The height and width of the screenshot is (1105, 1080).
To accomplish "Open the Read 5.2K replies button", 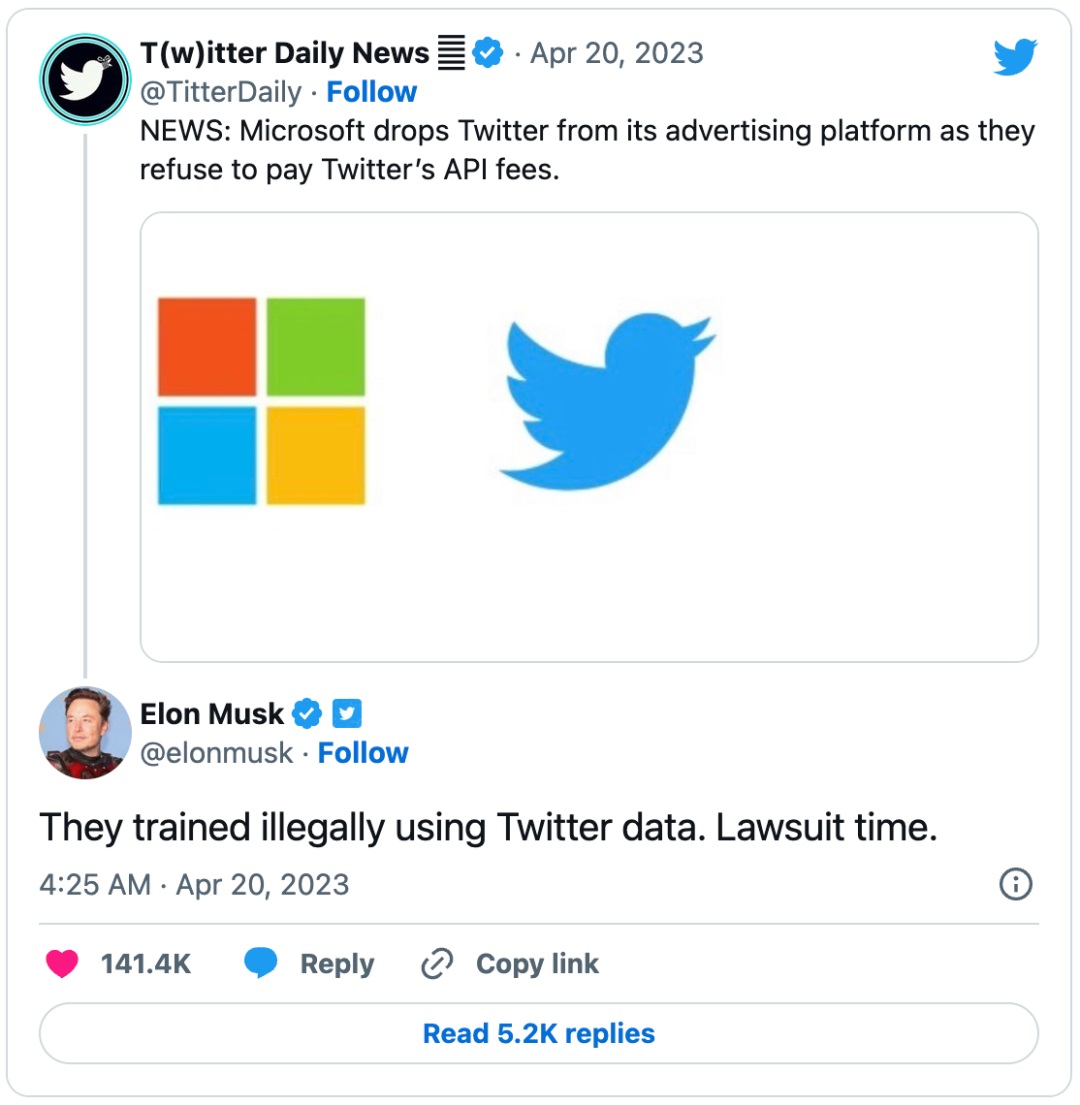I will pyautogui.click(x=539, y=1033).
